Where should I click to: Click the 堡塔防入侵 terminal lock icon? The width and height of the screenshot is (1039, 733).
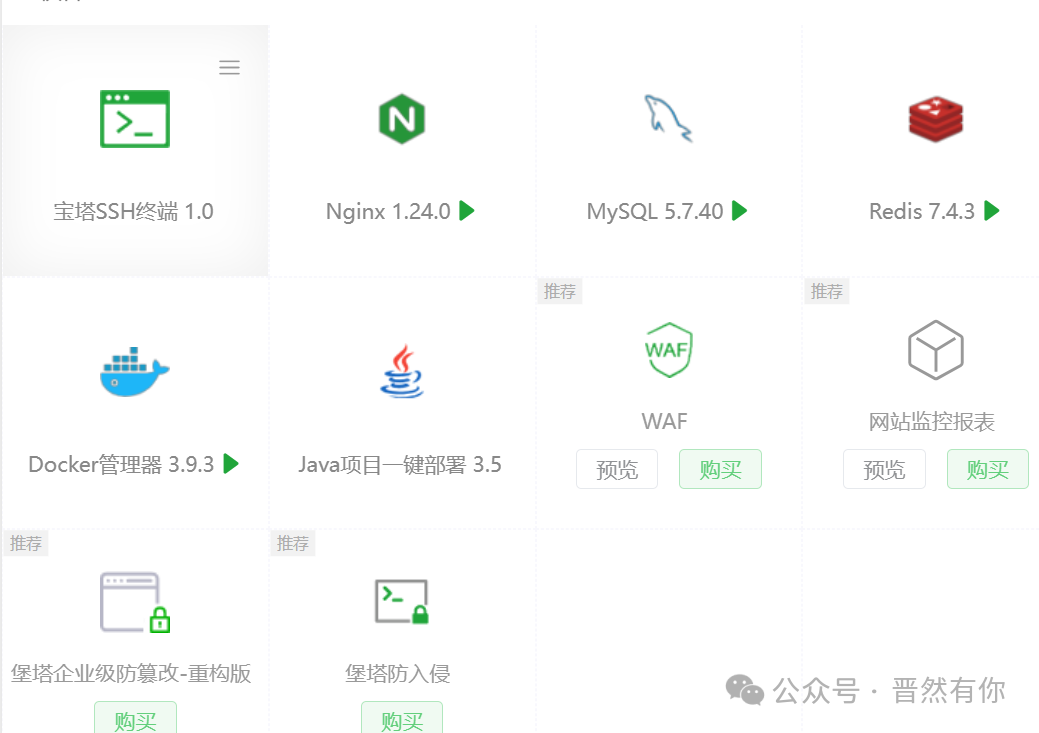click(402, 602)
